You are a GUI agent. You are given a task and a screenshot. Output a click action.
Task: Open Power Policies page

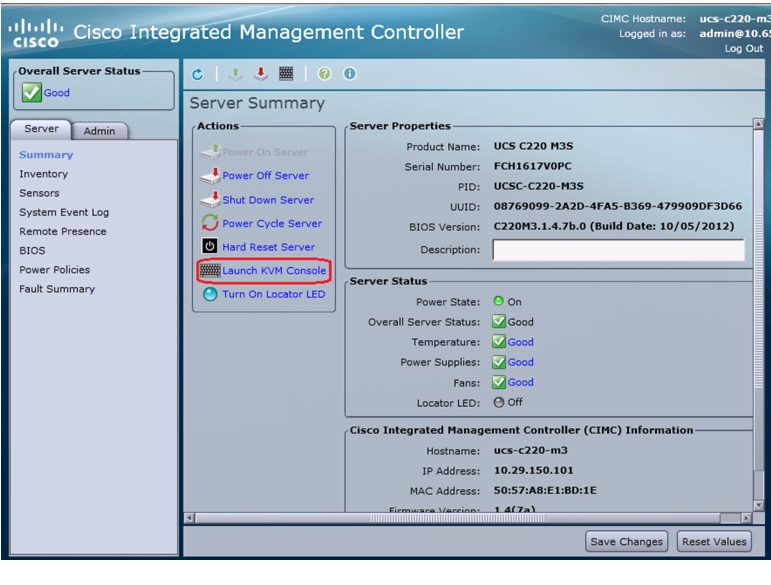click(55, 270)
